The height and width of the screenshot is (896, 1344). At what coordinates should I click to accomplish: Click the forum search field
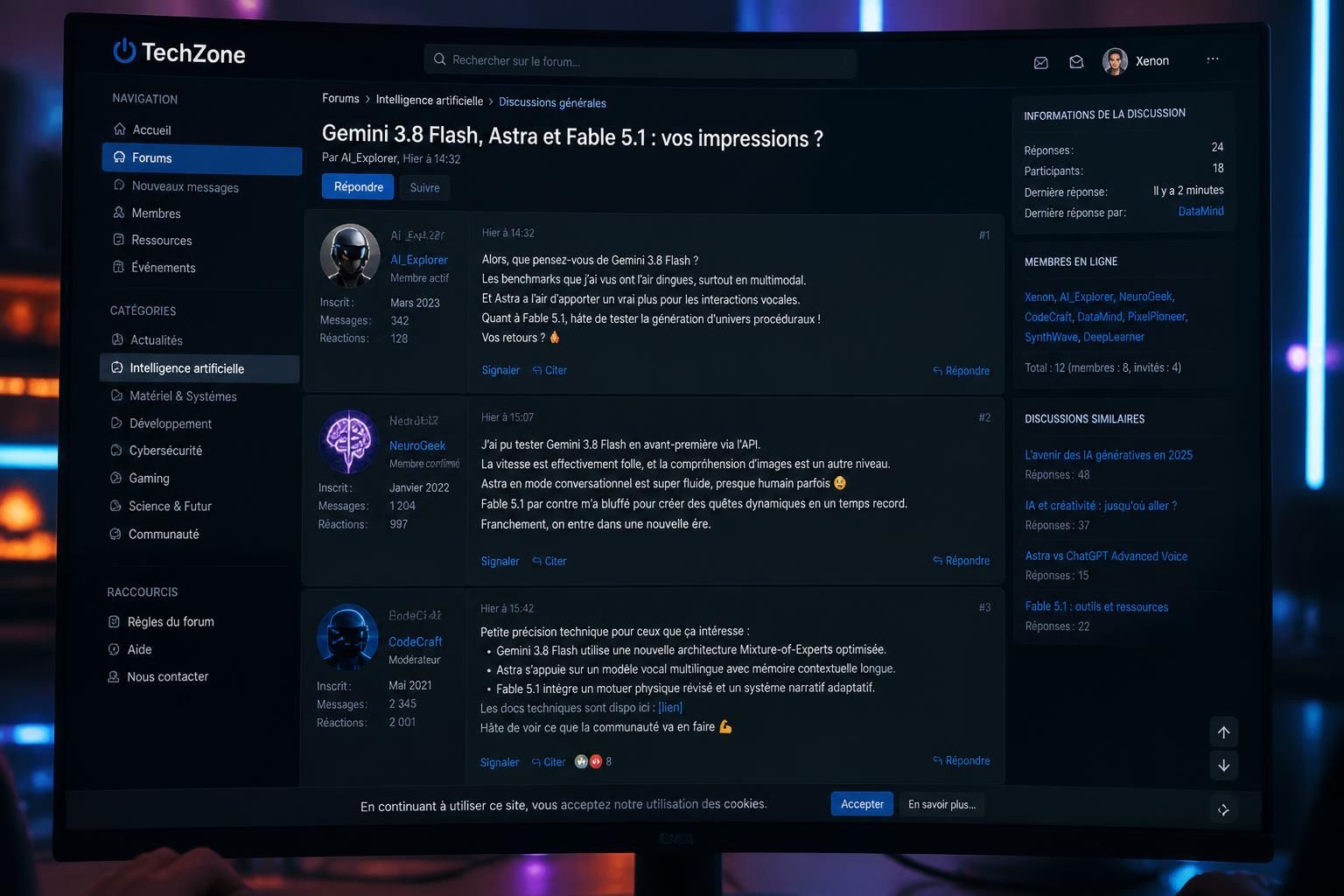(x=640, y=61)
